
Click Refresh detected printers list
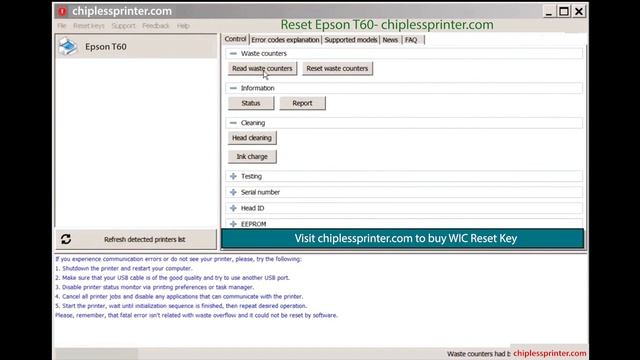click(136, 240)
